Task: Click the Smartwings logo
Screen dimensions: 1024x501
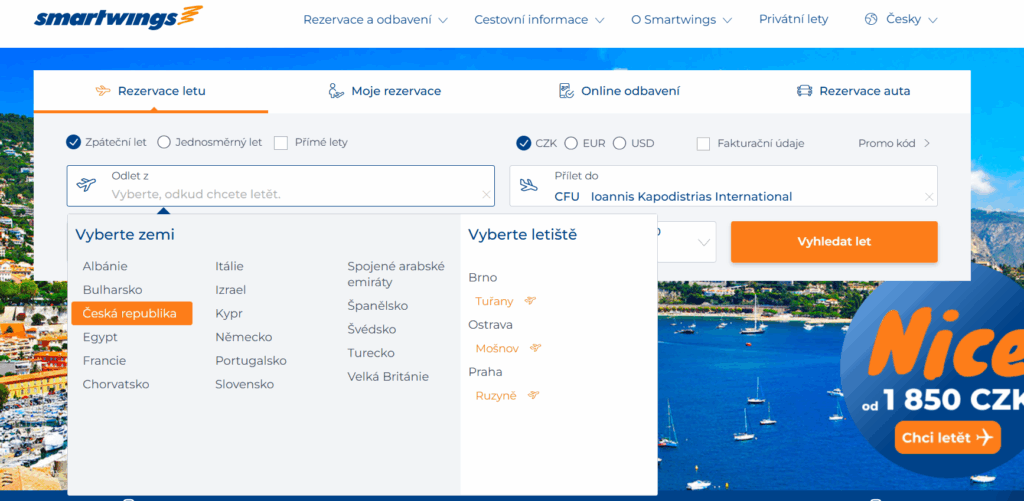Action: 118,18
